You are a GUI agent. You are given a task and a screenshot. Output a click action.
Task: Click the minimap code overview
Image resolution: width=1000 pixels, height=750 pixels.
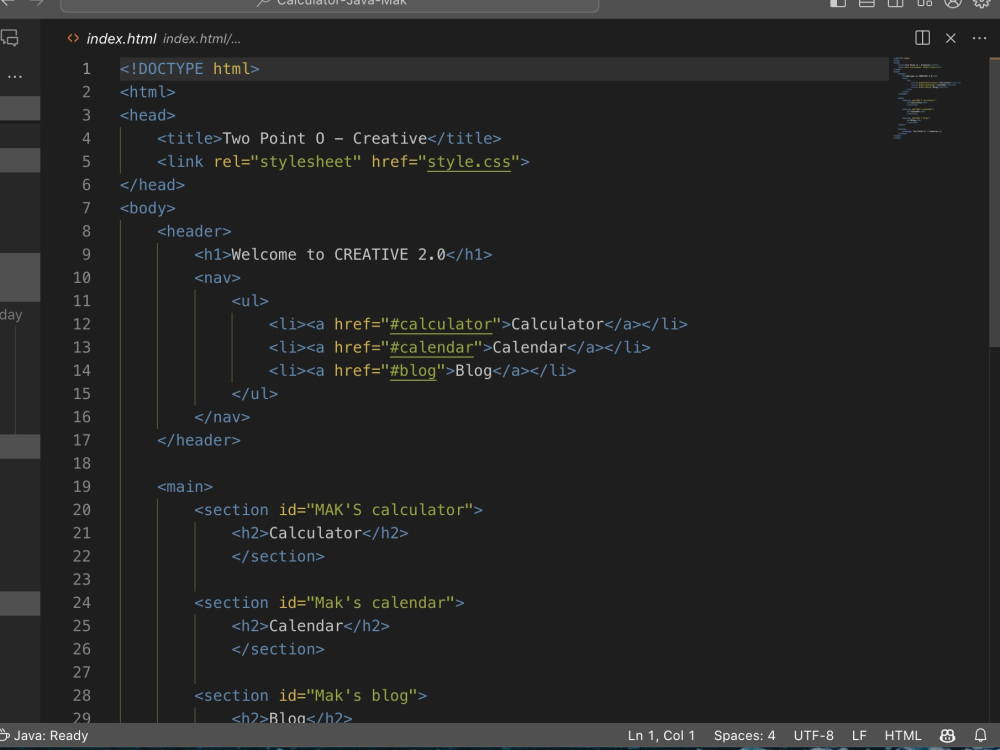926,96
